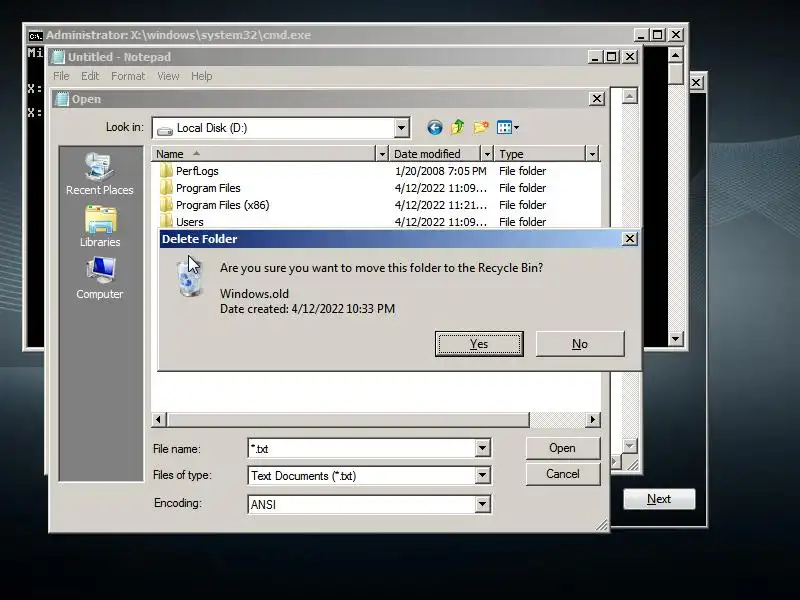Expand the Files of type dropdown

coord(482,476)
